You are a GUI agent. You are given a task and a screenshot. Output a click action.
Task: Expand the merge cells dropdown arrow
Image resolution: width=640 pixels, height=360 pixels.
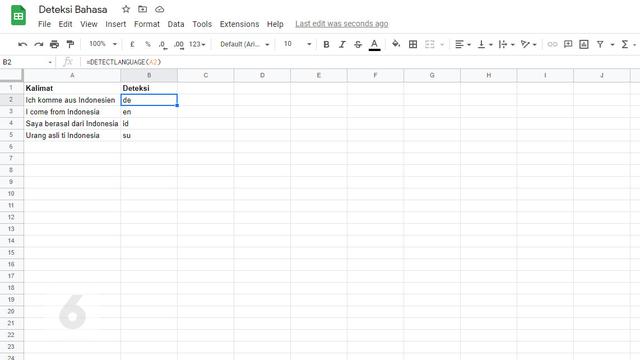(442, 44)
